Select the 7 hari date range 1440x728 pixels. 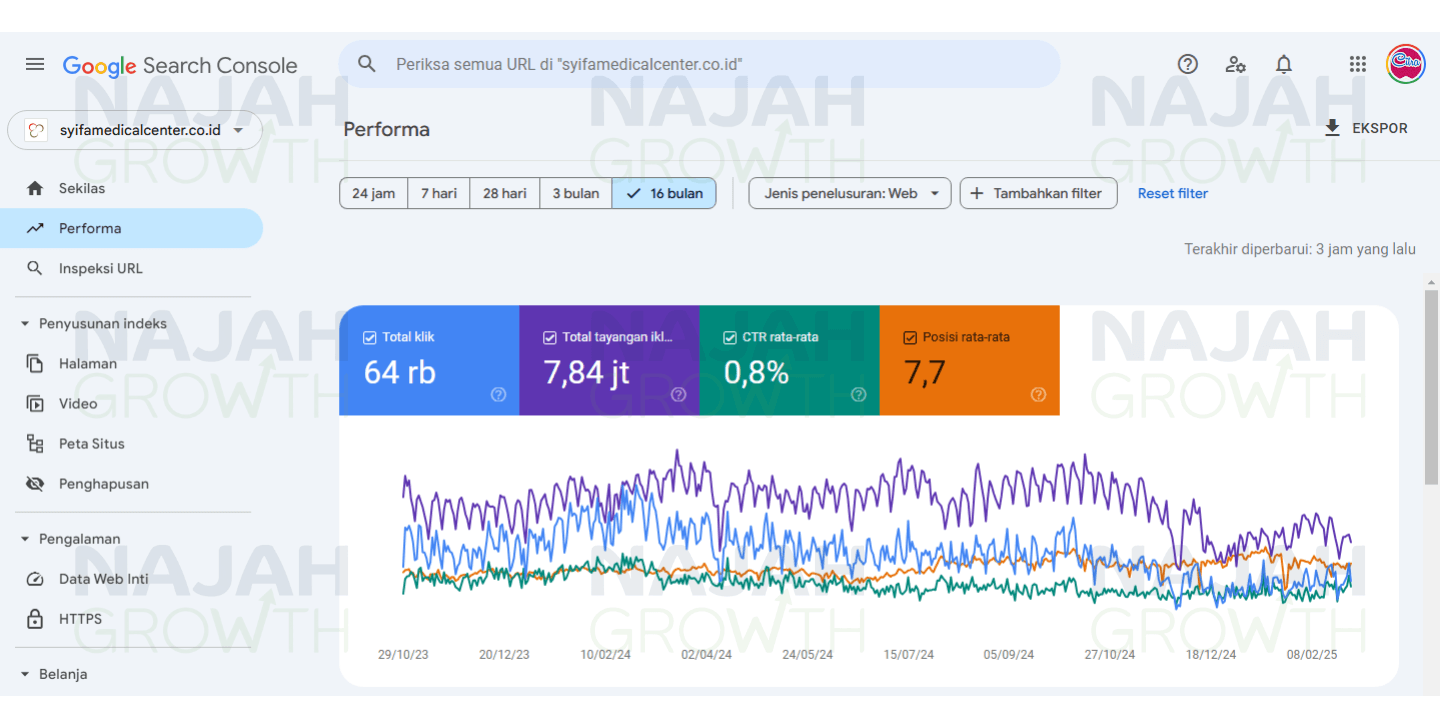(x=439, y=193)
